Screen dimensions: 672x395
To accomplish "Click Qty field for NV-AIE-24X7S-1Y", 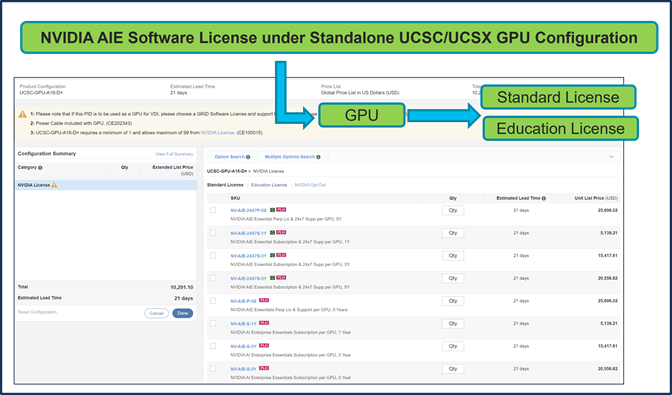I will (453, 233).
